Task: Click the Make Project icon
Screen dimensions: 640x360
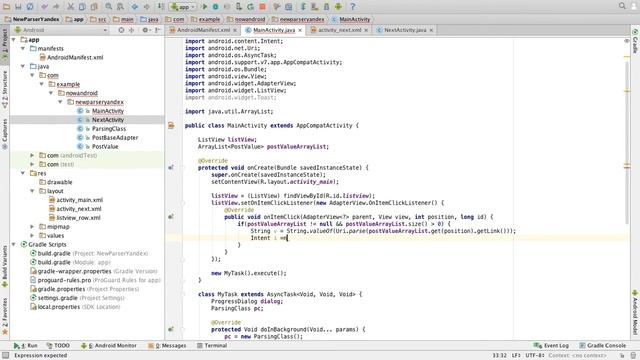Action: [161, 7]
